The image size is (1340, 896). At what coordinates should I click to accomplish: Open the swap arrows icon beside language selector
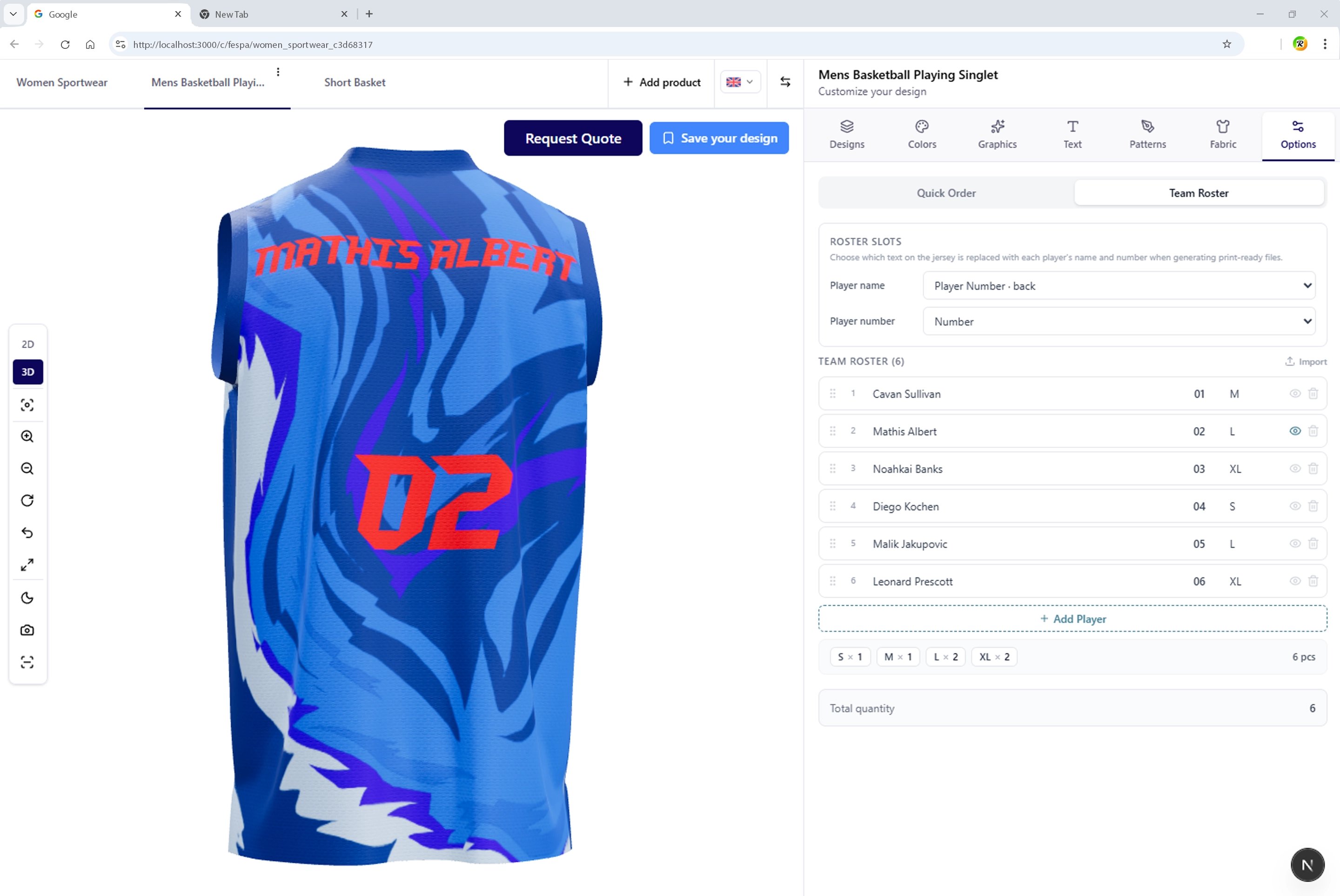pos(785,82)
